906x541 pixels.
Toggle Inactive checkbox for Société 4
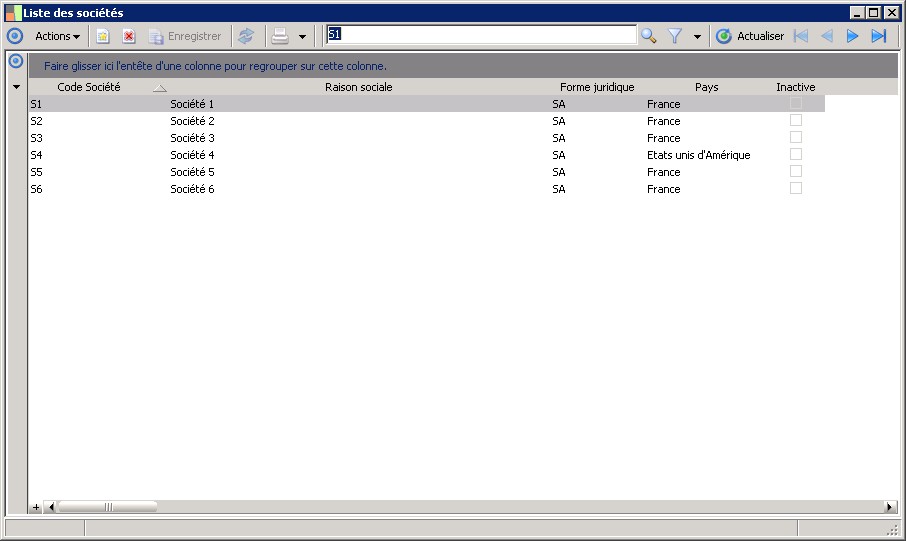[796, 154]
